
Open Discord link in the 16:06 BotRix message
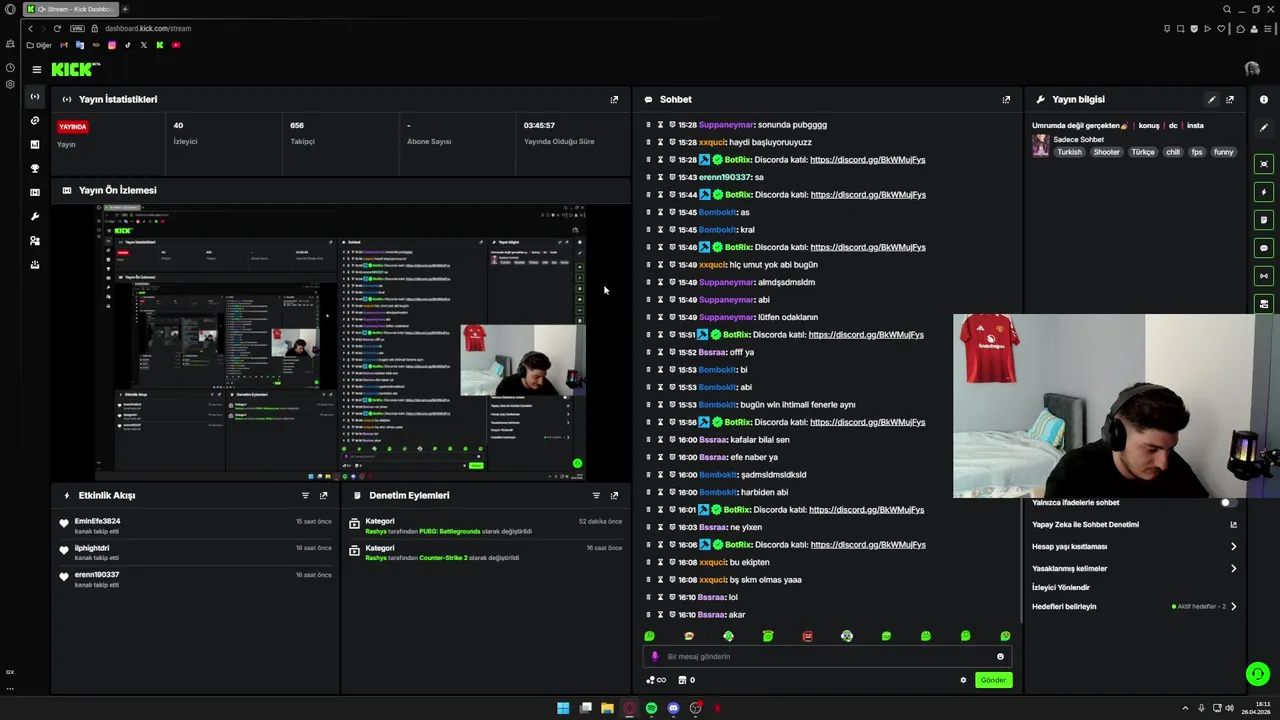click(x=867, y=545)
